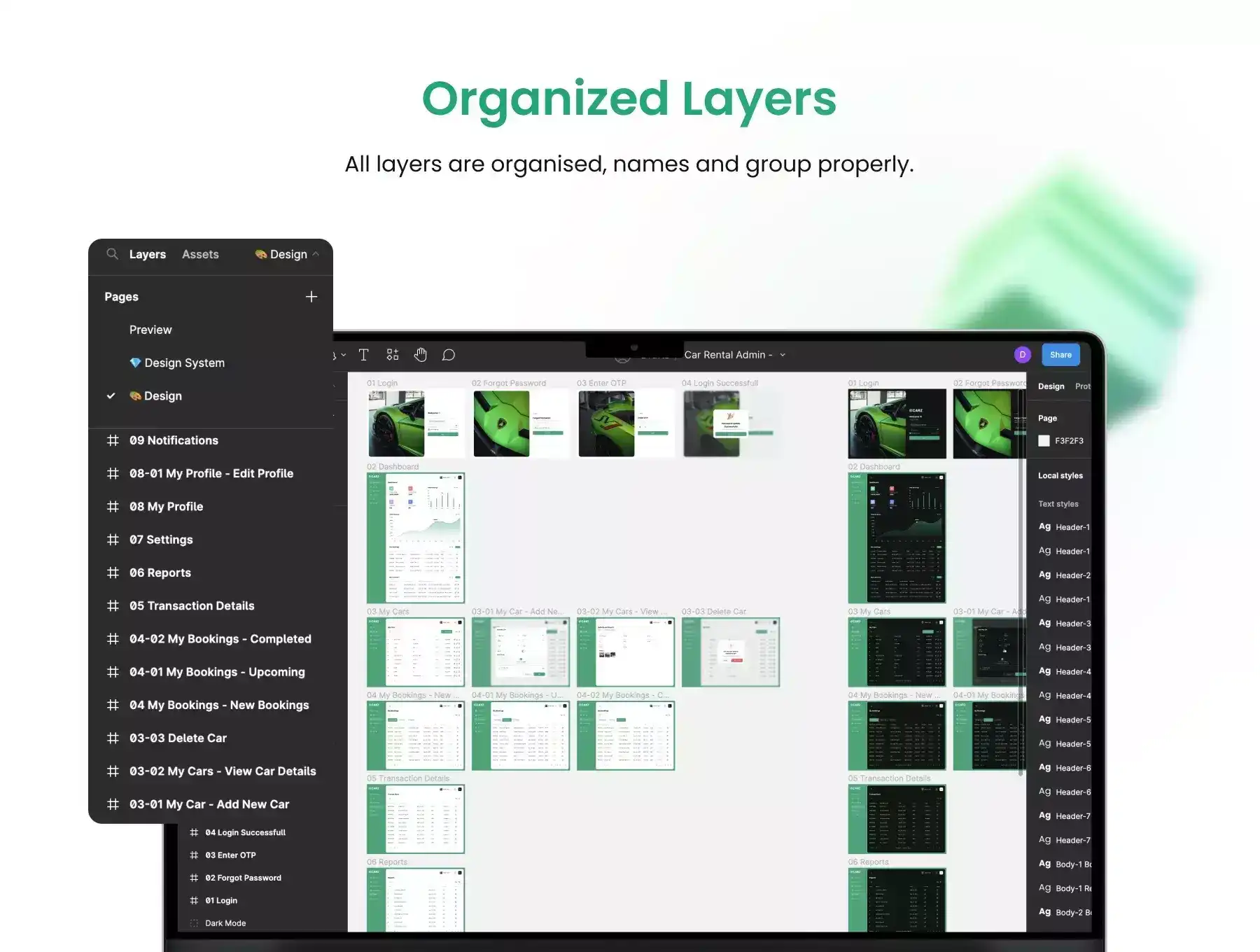Screen dimensions: 1260x952
Task: Select the Comment tool
Action: tap(449, 355)
